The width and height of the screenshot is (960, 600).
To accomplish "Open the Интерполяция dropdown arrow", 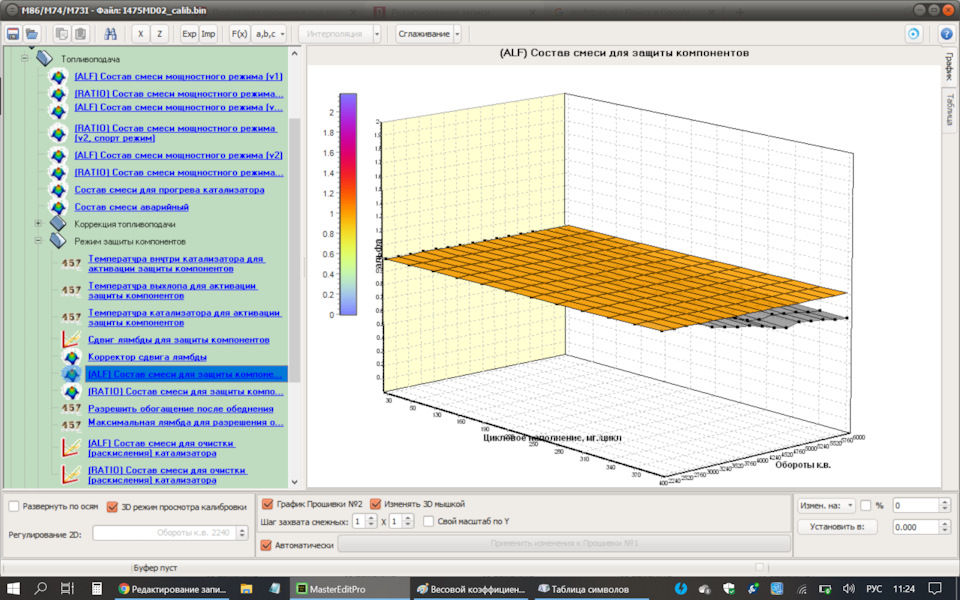I will pos(377,34).
